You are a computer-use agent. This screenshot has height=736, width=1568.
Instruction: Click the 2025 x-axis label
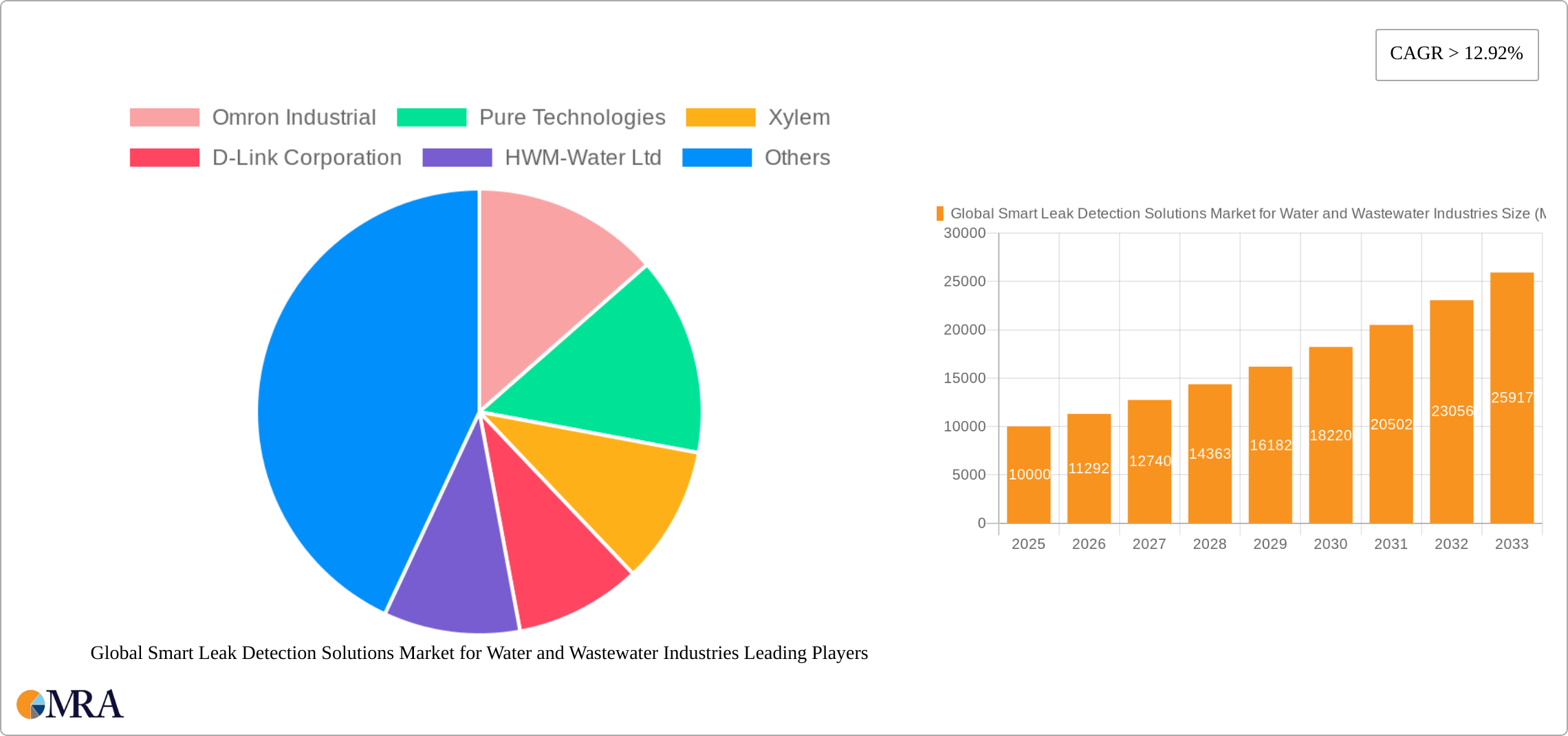pyautogui.click(x=1028, y=544)
